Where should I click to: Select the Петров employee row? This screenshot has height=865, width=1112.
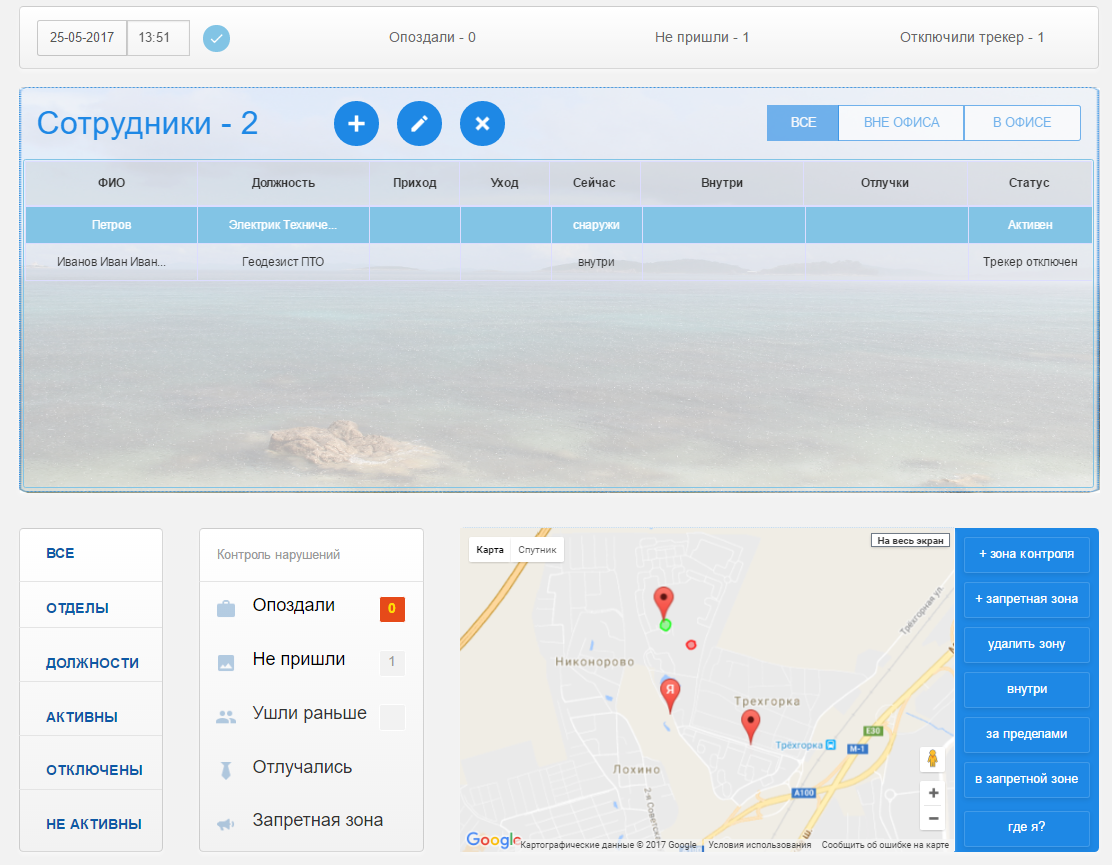[x=111, y=225]
